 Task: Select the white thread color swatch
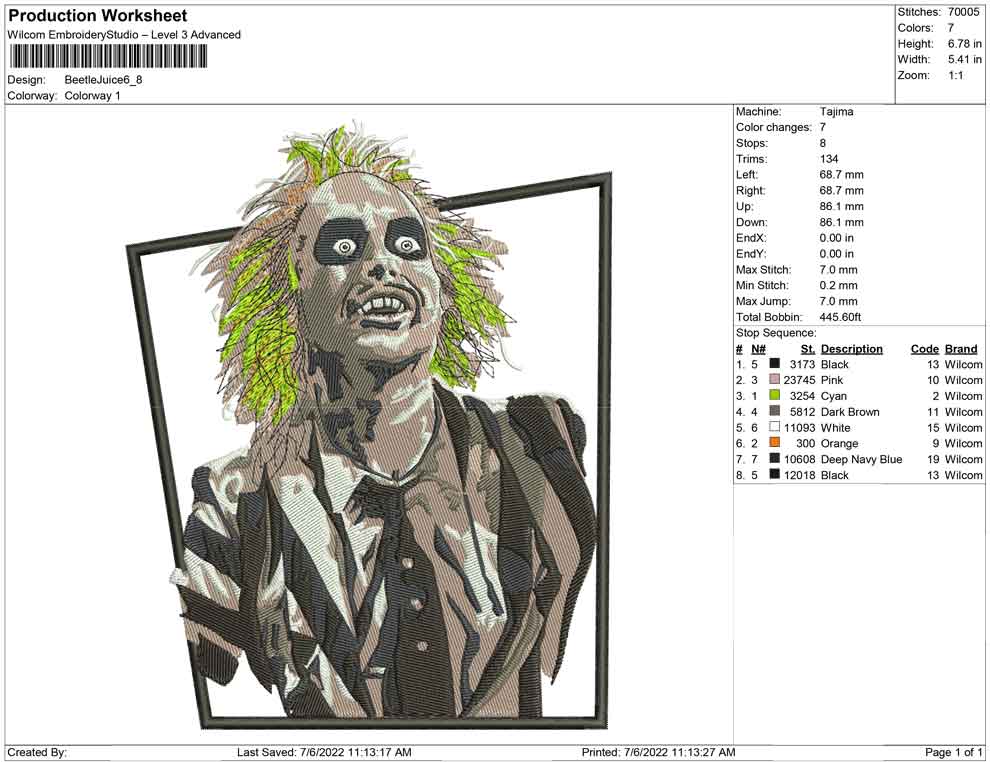coord(775,428)
